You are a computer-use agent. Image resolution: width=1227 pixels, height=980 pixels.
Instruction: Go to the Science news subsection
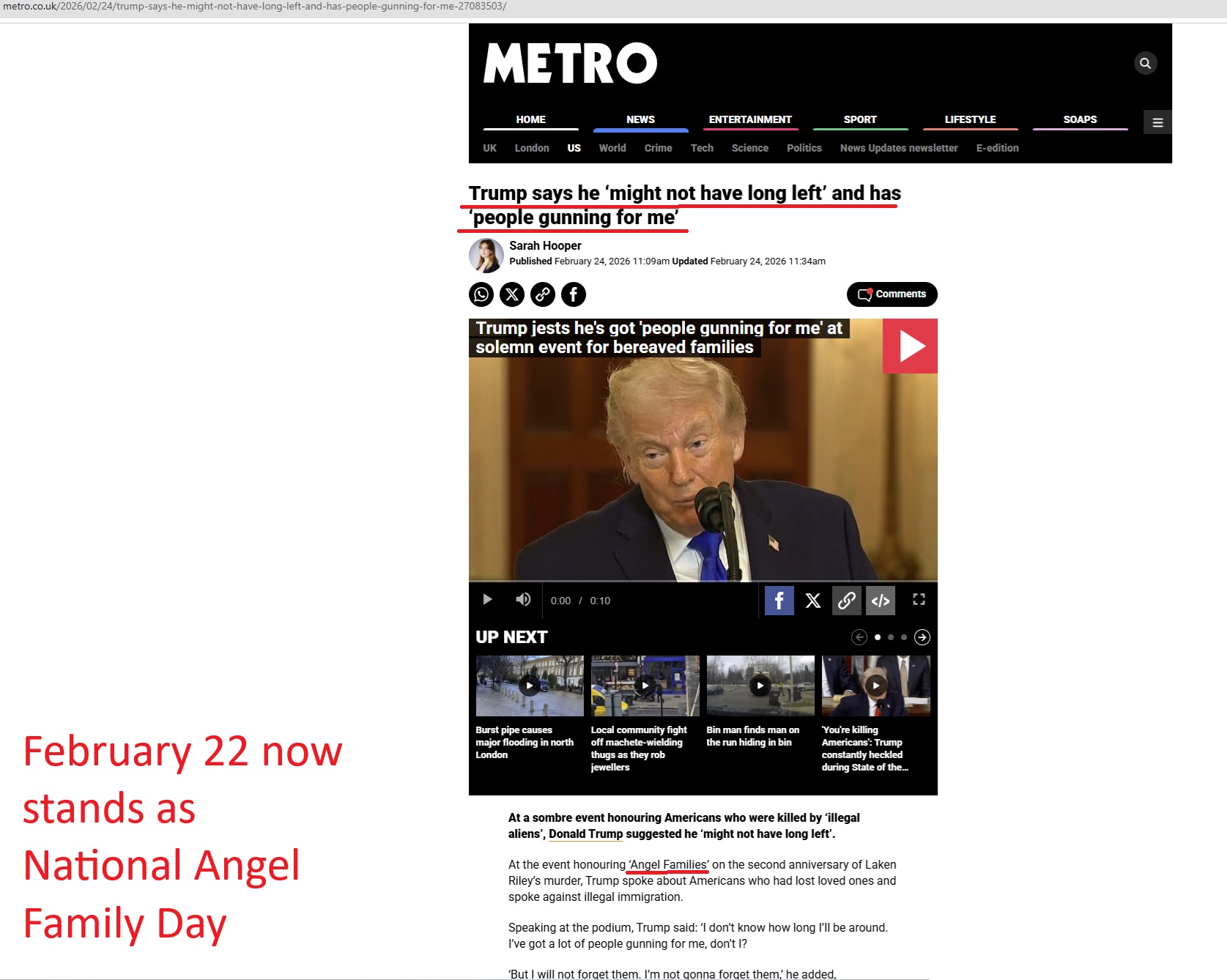point(750,148)
